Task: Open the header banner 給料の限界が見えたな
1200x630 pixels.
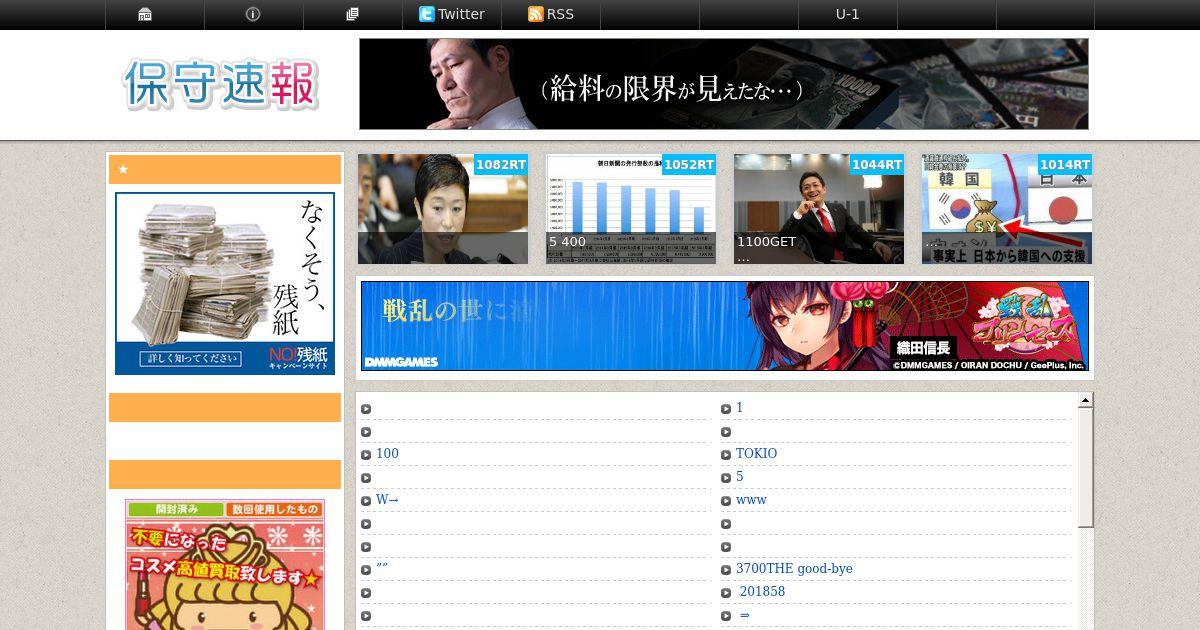Action: coord(724,84)
